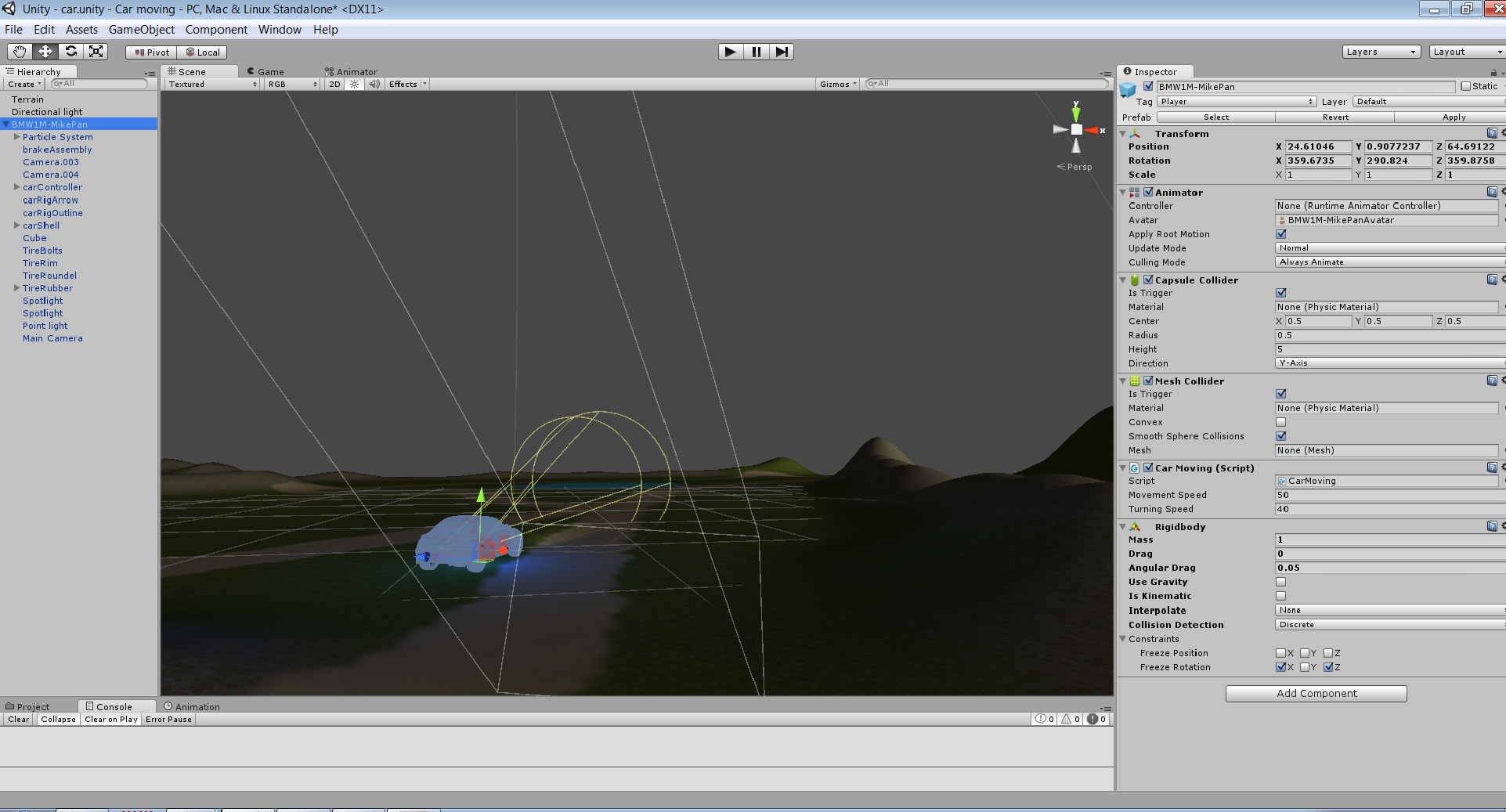Viewport: 1506px width, 812px height.
Task: Step forward one frame
Action: [x=782, y=52]
